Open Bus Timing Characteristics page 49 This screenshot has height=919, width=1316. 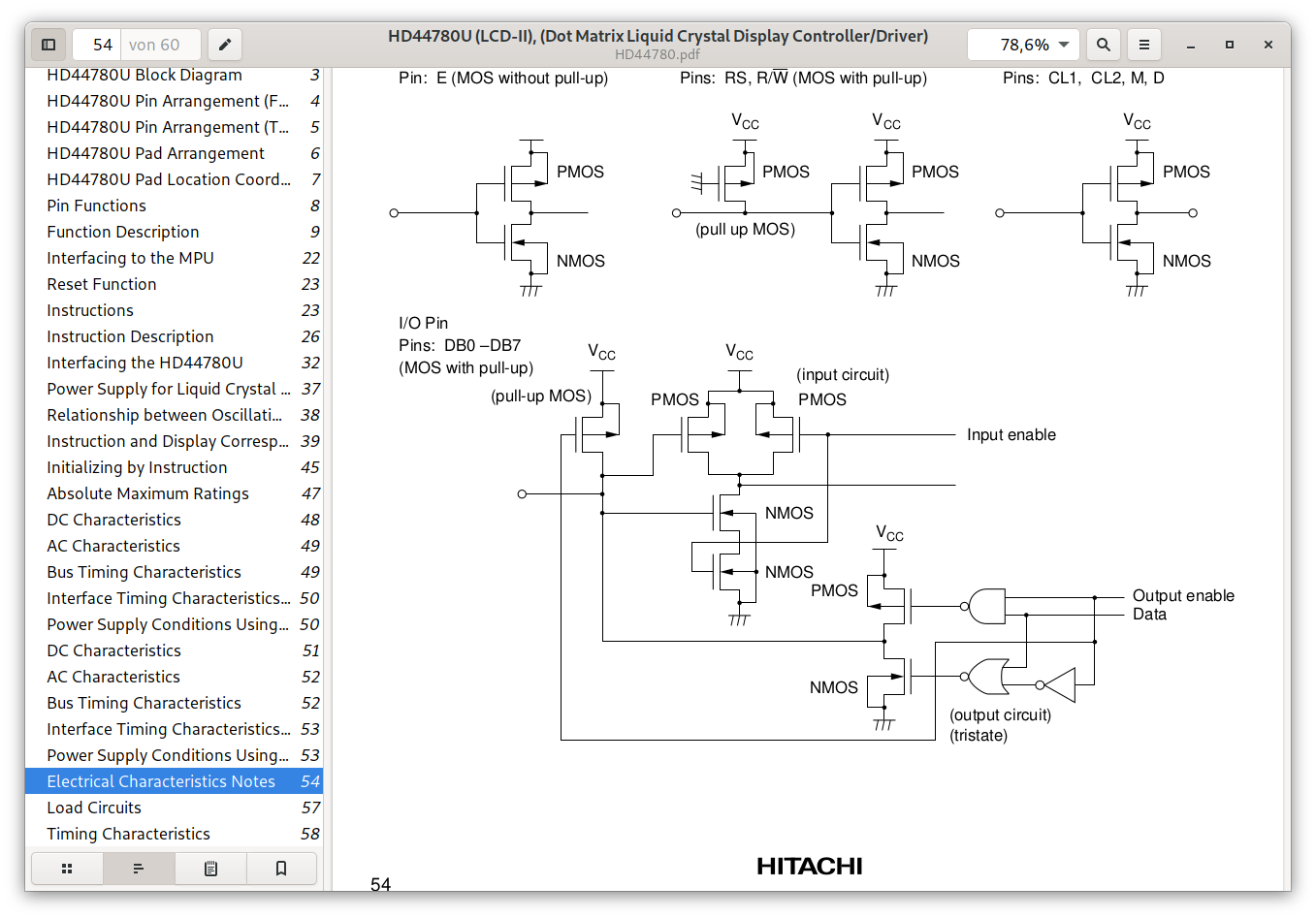(x=174, y=572)
